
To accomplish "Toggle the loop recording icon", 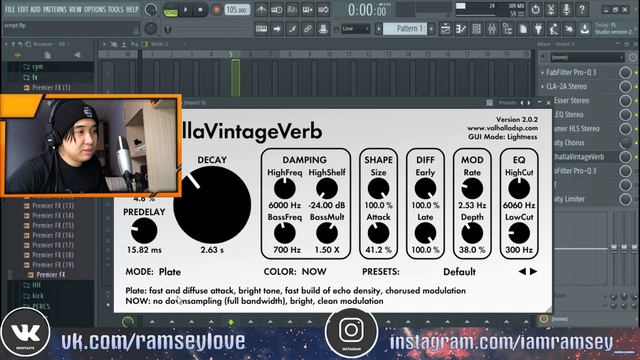I will point(323,9).
